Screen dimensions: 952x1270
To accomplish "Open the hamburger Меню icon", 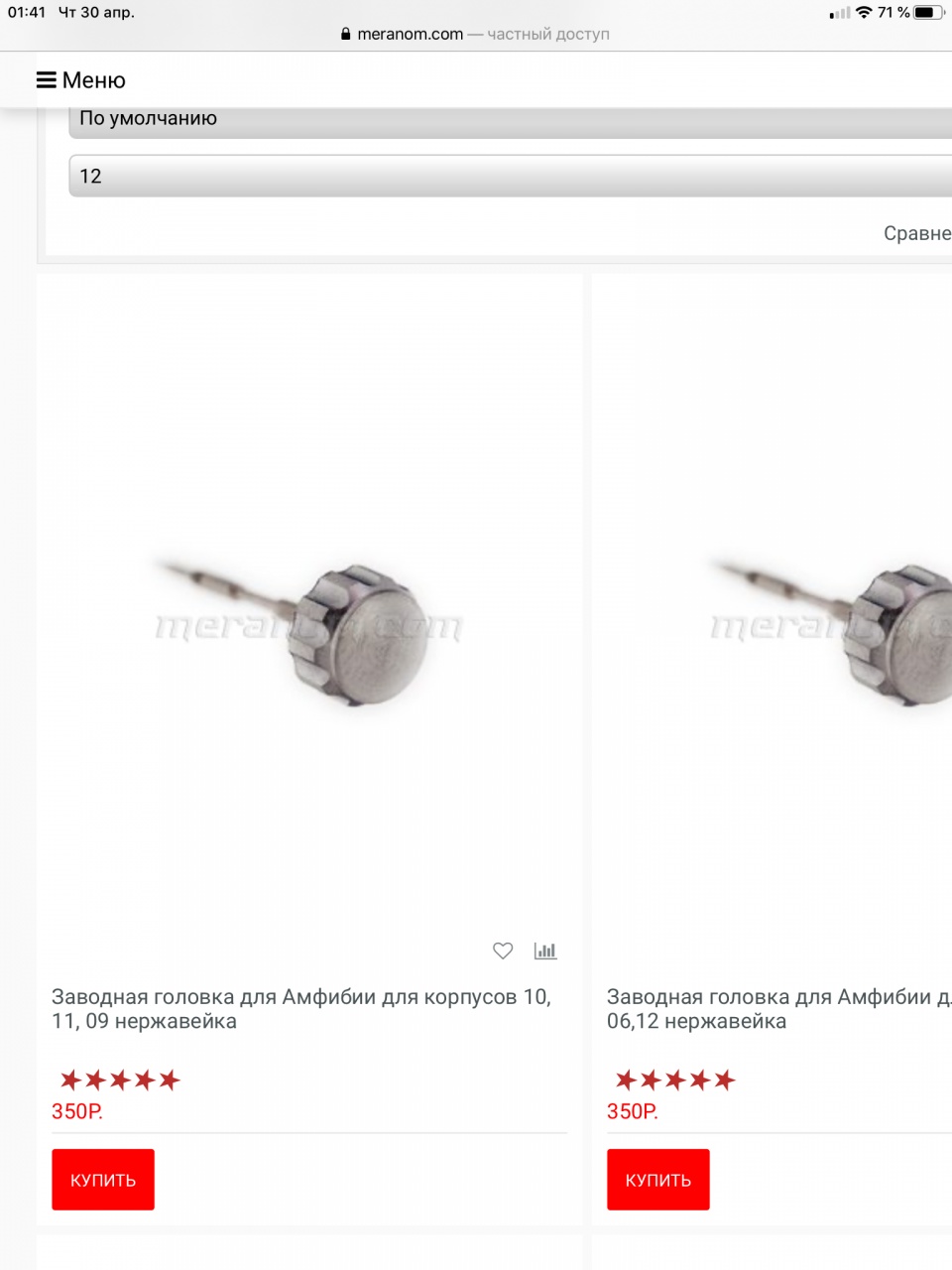I will coord(46,80).
